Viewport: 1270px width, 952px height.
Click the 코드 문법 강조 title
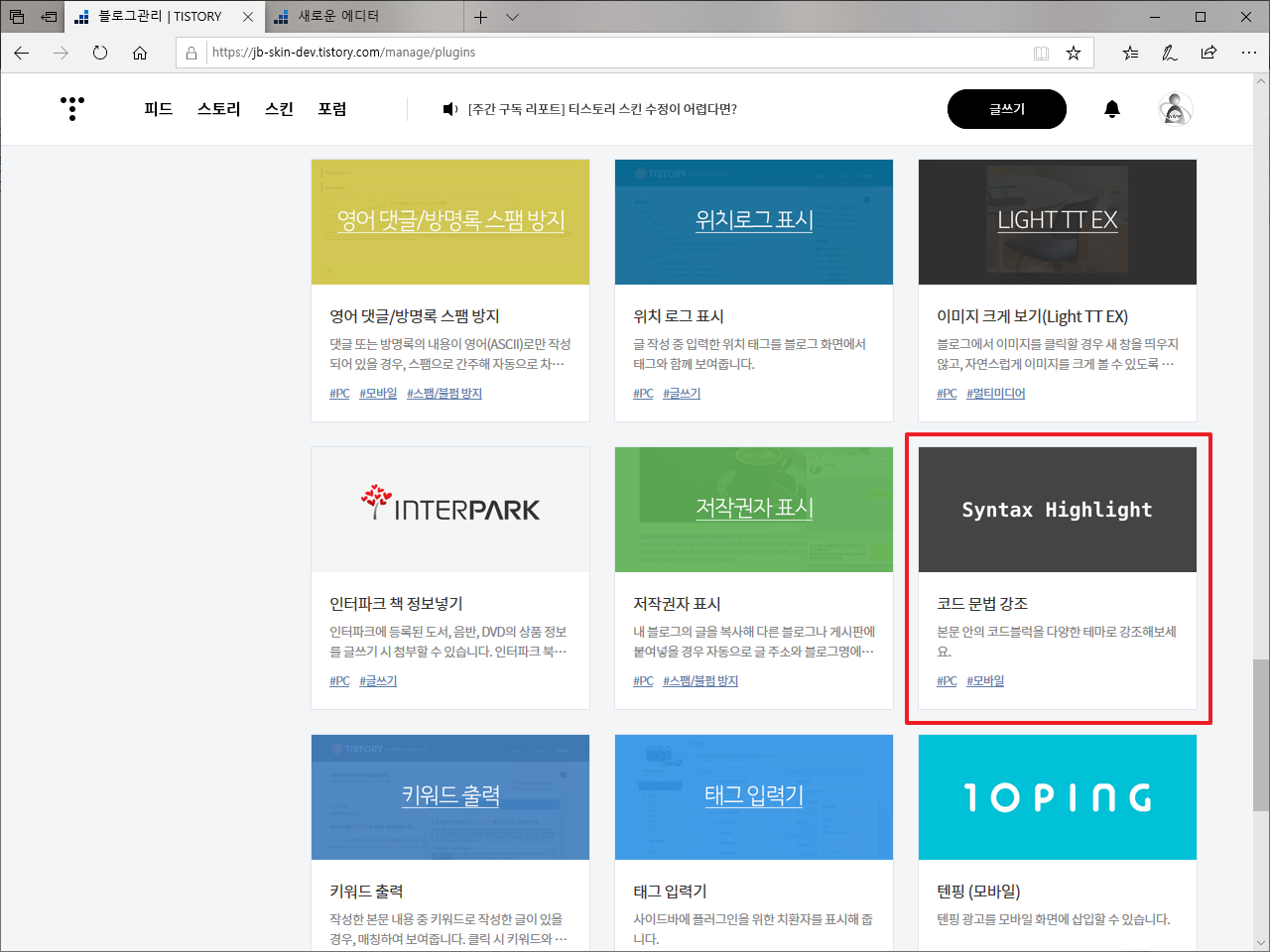(x=982, y=604)
